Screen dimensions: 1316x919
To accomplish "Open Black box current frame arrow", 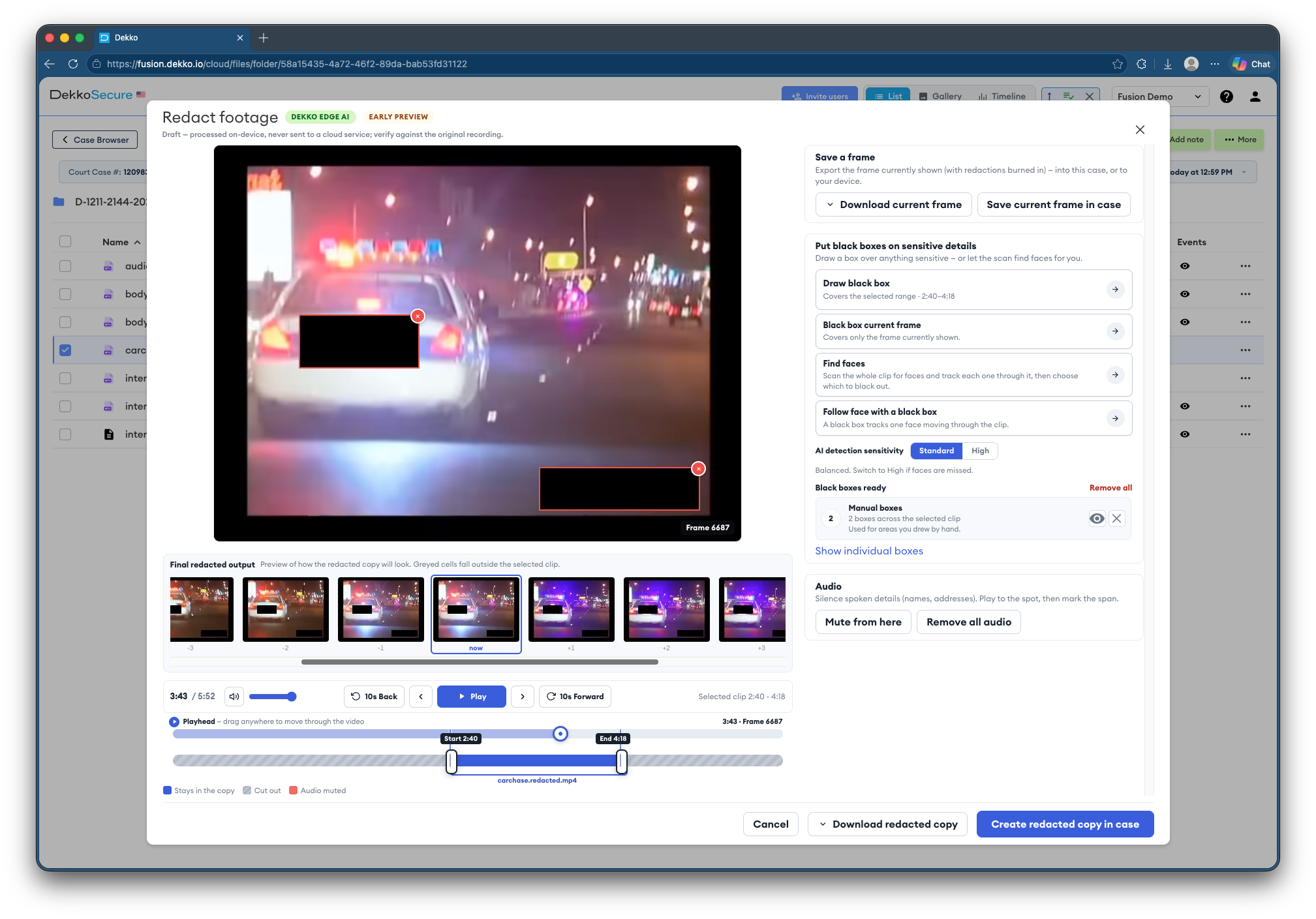I will click(x=1116, y=331).
